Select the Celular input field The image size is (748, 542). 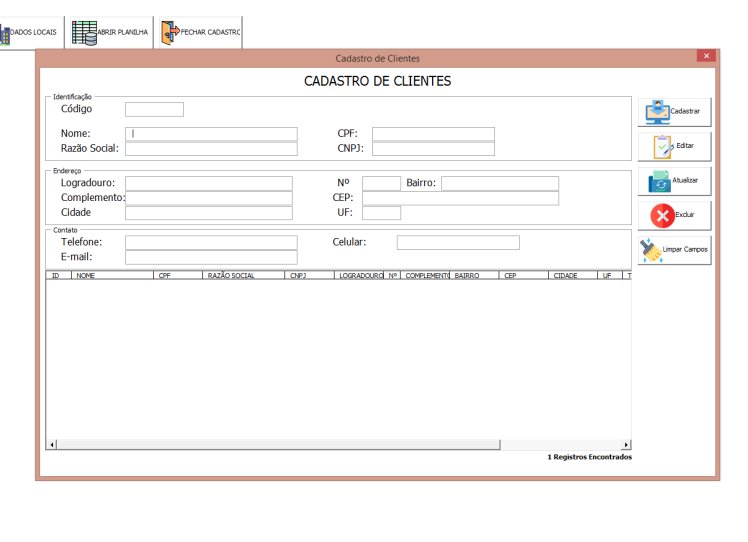[458, 242]
